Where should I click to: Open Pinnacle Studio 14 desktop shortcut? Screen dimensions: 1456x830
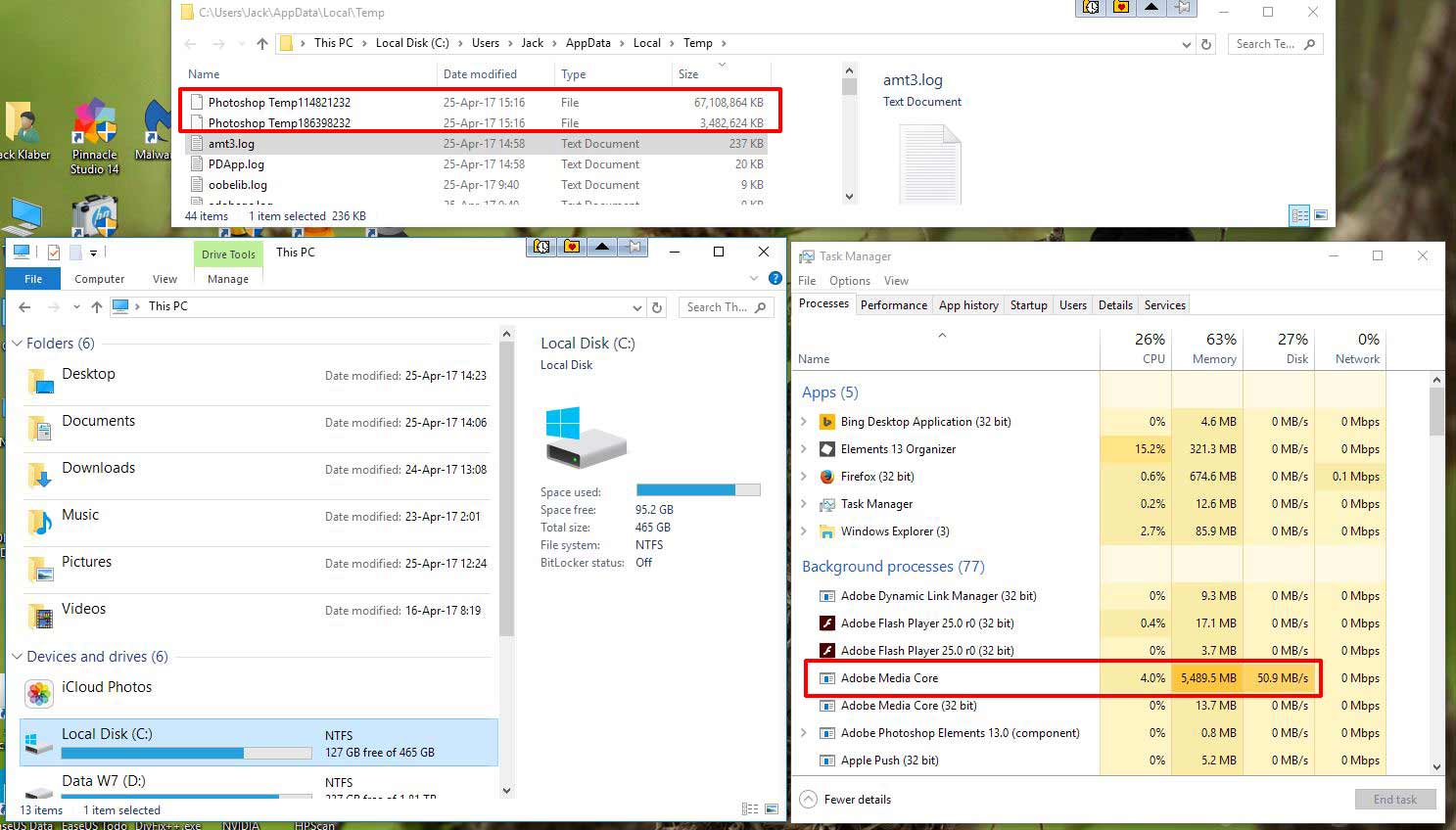pos(94,137)
